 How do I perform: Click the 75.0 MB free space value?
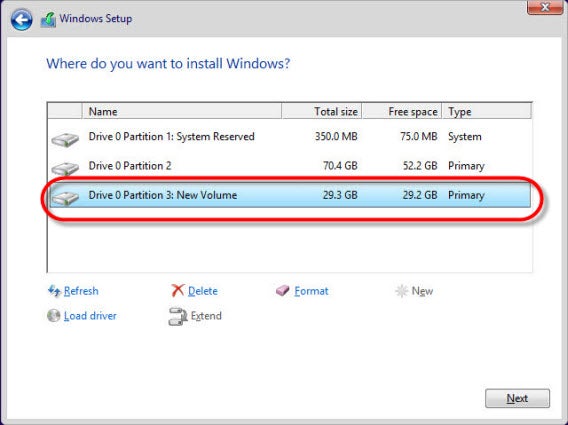418,137
